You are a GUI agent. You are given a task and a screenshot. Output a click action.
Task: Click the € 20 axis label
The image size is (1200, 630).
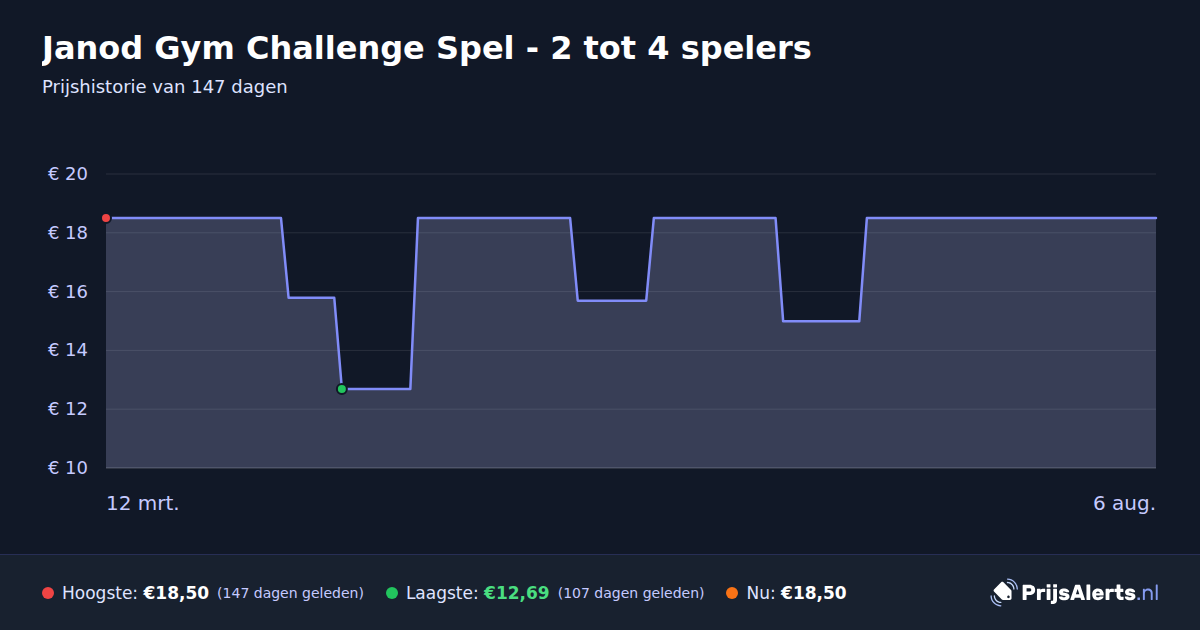(x=68, y=174)
